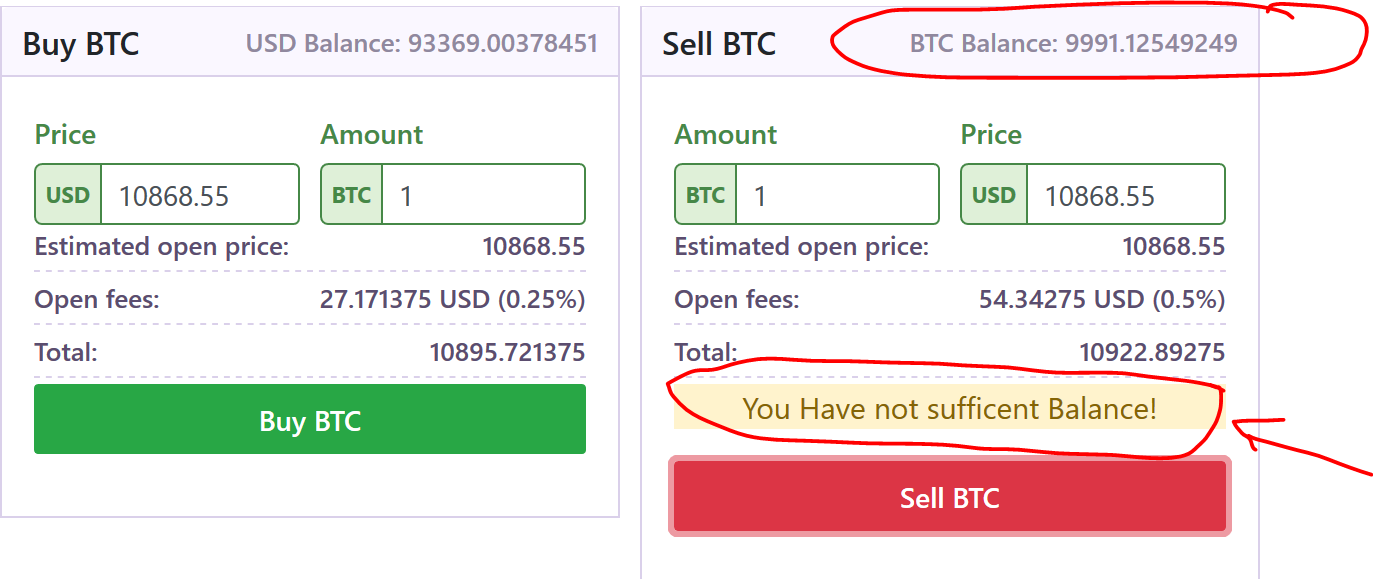Click the USD prefix badge in Buy price
The width and height of the screenshot is (1373, 579).
pyautogui.click(x=69, y=195)
